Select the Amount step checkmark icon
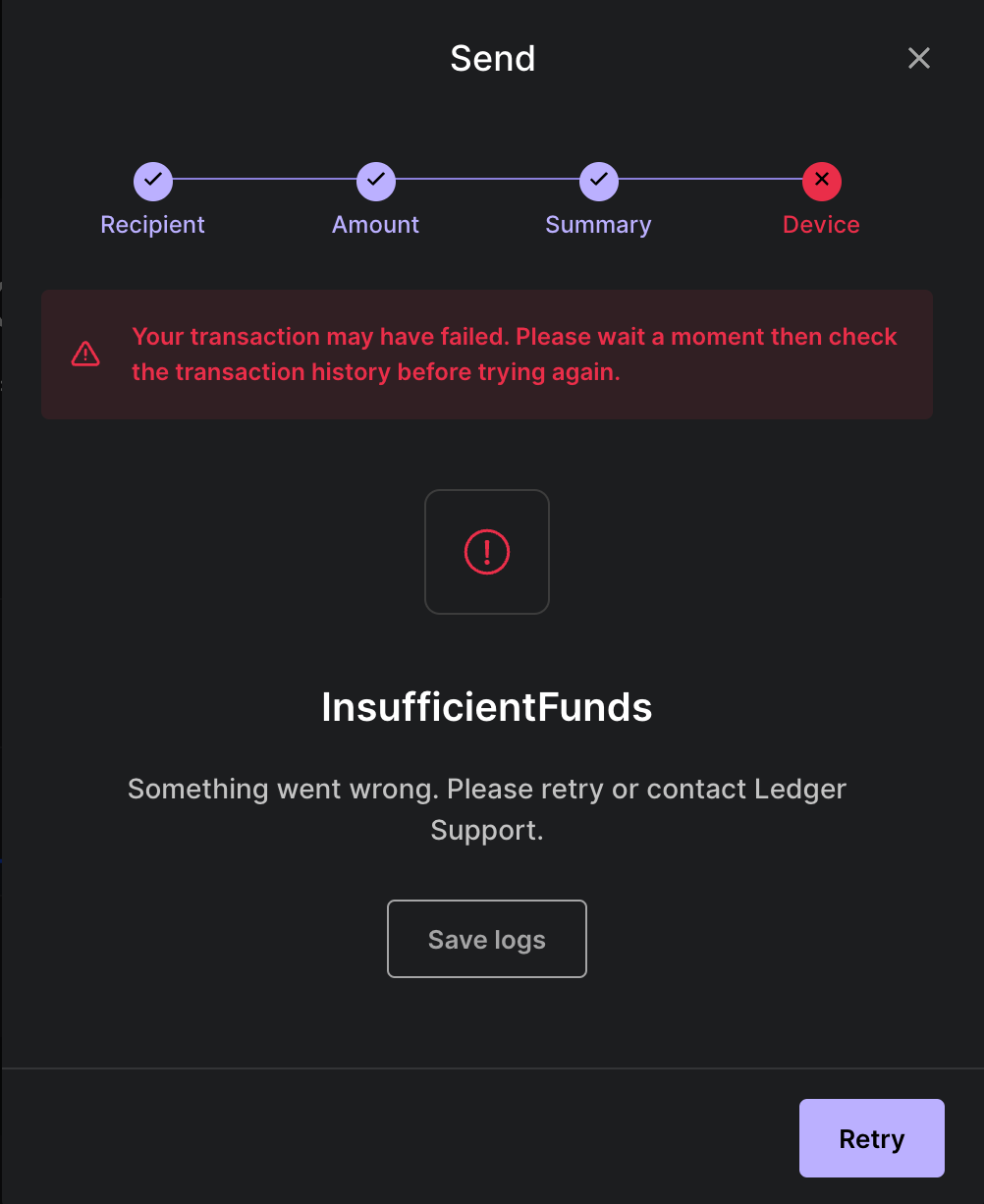 coord(375,181)
